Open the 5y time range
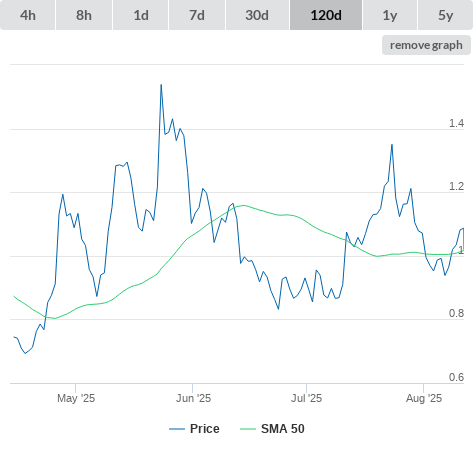This screenshot has width=474, height=455. pos(446,15)
